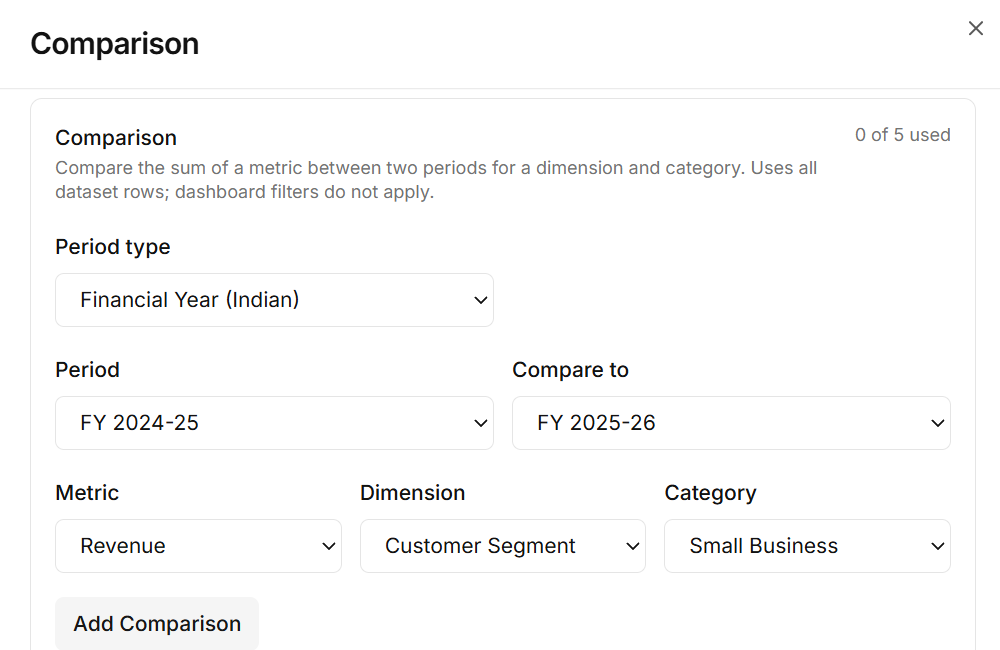Click the '0 of 5 used' counter text

[x=902, y=135]
